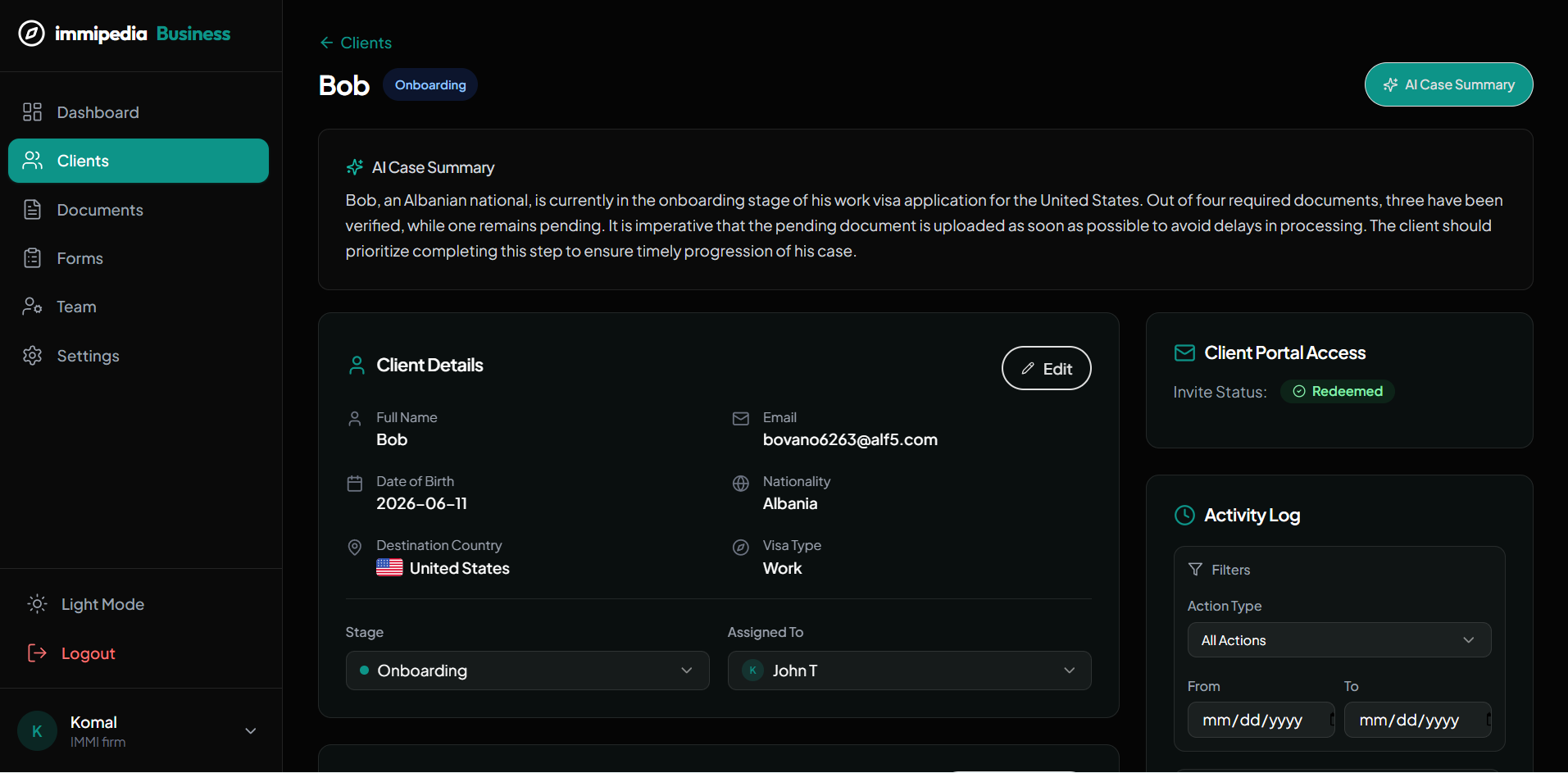Select the date of birth 2026-06-11
The height and width of the screenshot is (773, 1568).
point(421,504)
